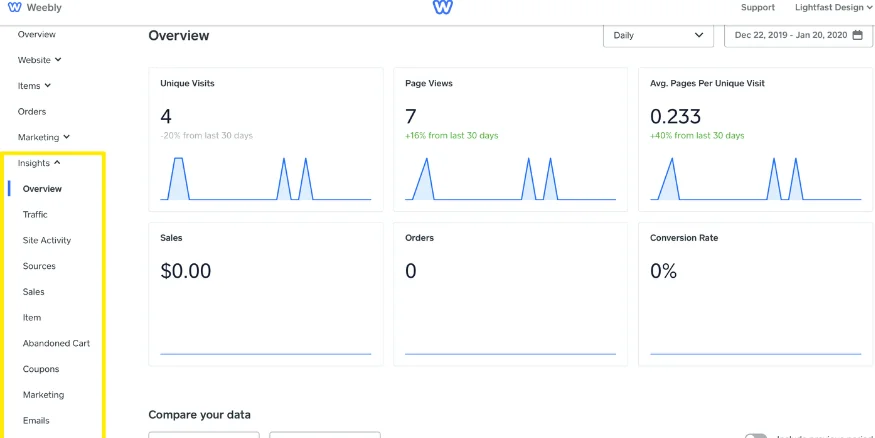The image size is (875, 438).
Task: Open Abandoned Cart under Insights
Action: pos(56,343)
